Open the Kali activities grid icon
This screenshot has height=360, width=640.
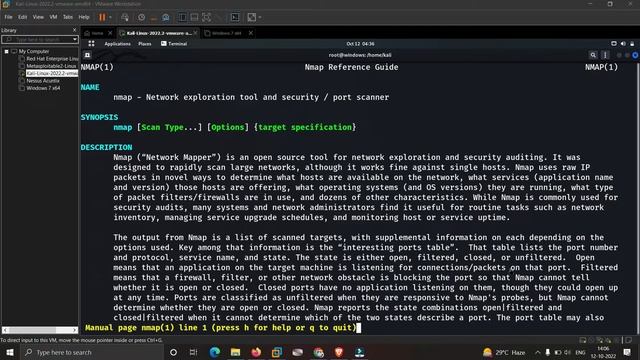(91, 44)
